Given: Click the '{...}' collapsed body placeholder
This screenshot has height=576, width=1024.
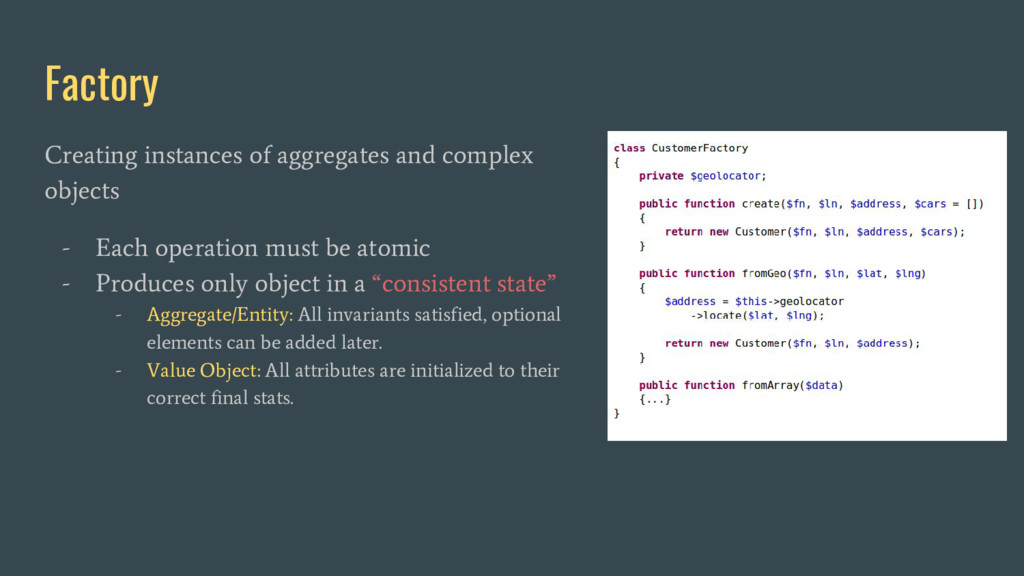Looking at the screenshot, I should click(655, 399).
